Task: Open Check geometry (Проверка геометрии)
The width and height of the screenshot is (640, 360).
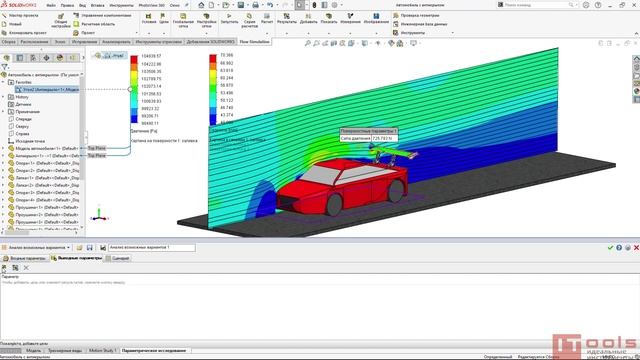Action: click(416, 16)
